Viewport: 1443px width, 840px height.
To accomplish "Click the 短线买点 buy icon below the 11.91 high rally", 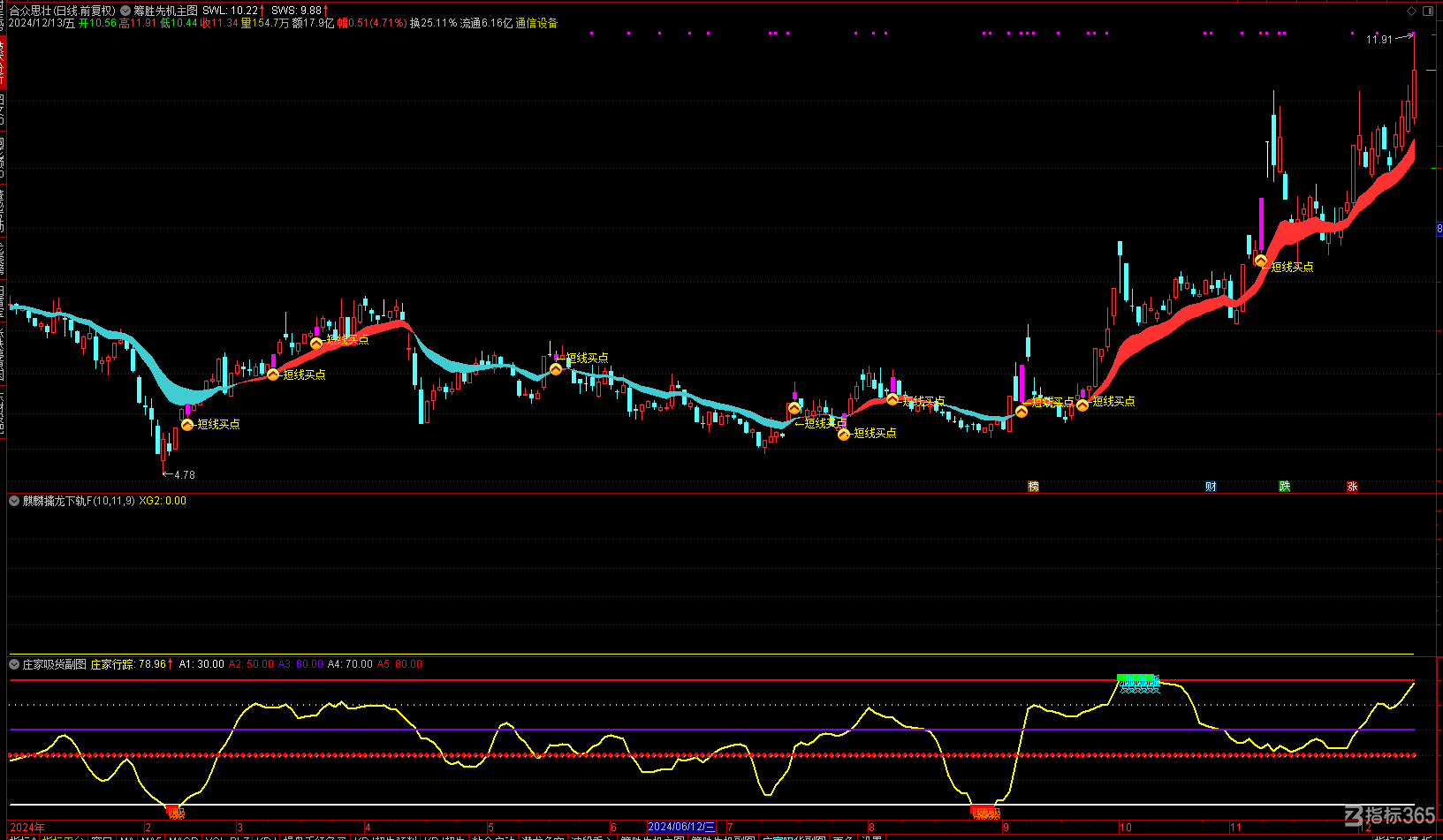I will click(x=1261, y=261).
